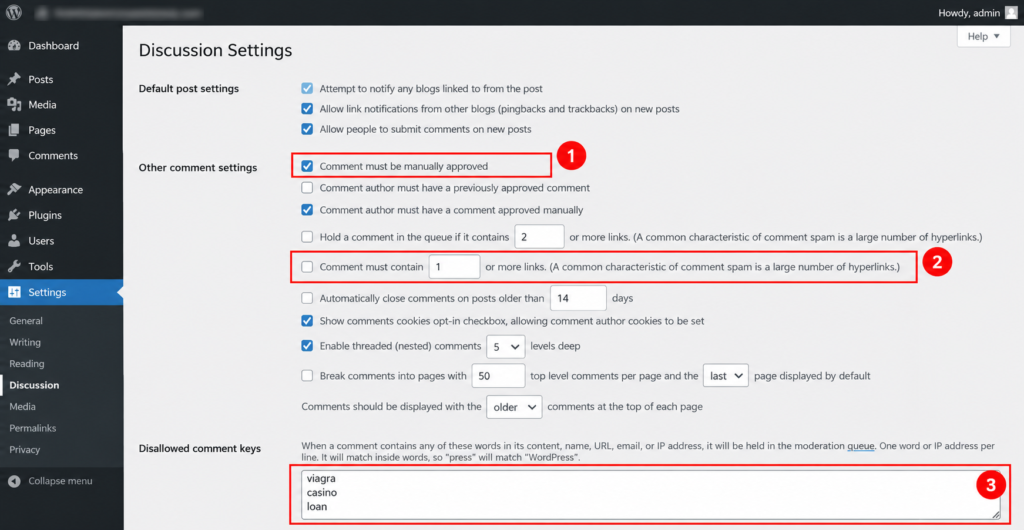The width and height of the screenshot is (1024, 530).
Task: Toggle 'Attempt to notify any blogs' checkbox
Action: click(x=307, y=89)
